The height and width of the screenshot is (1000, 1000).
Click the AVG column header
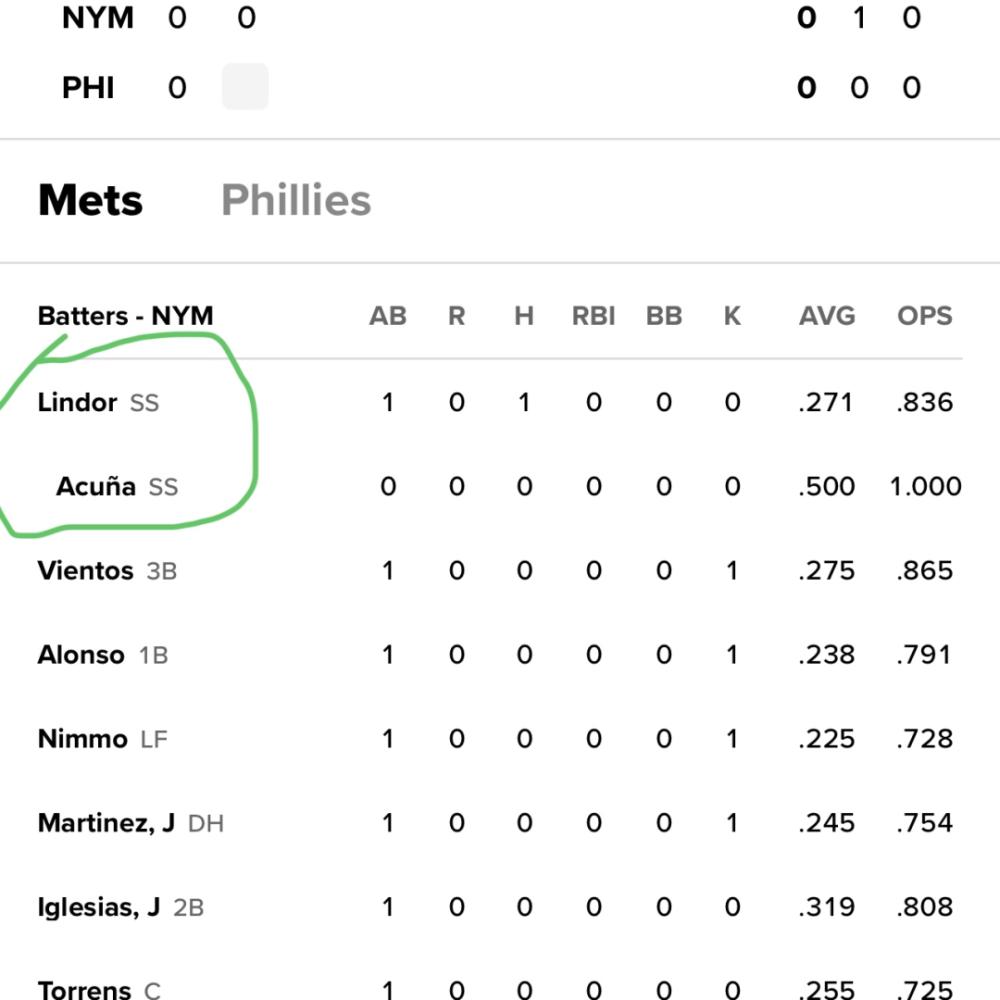pos(827,316)
